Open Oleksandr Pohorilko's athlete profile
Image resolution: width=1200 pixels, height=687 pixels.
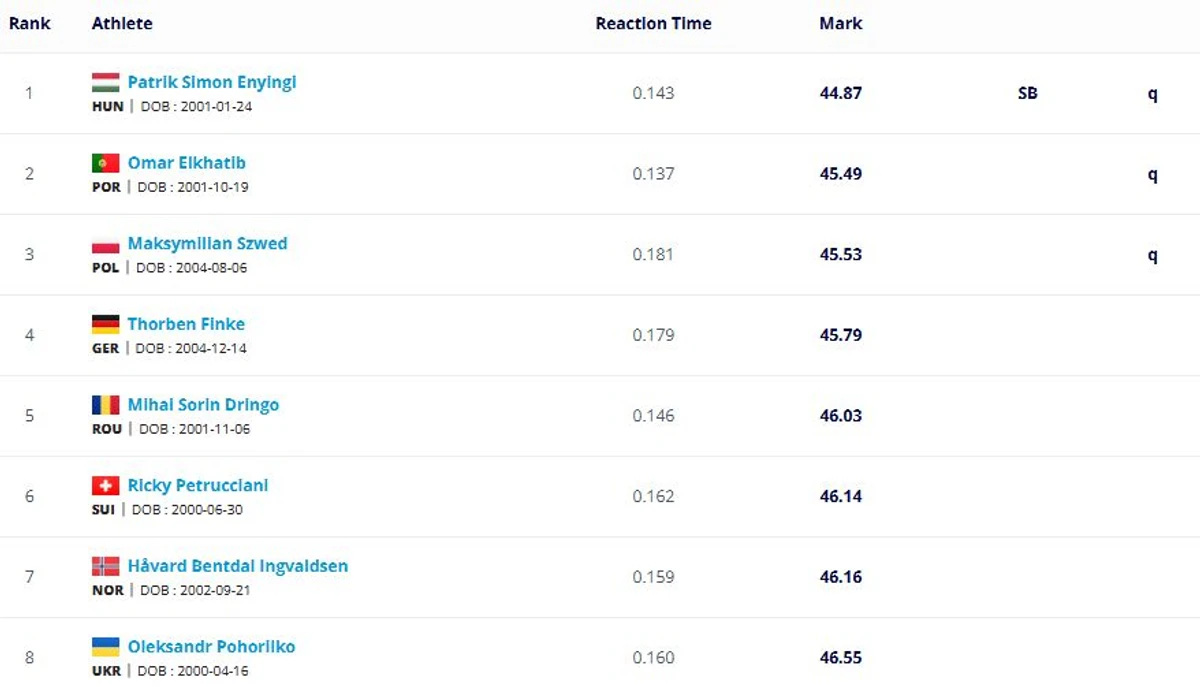click(x=211, y=647)
